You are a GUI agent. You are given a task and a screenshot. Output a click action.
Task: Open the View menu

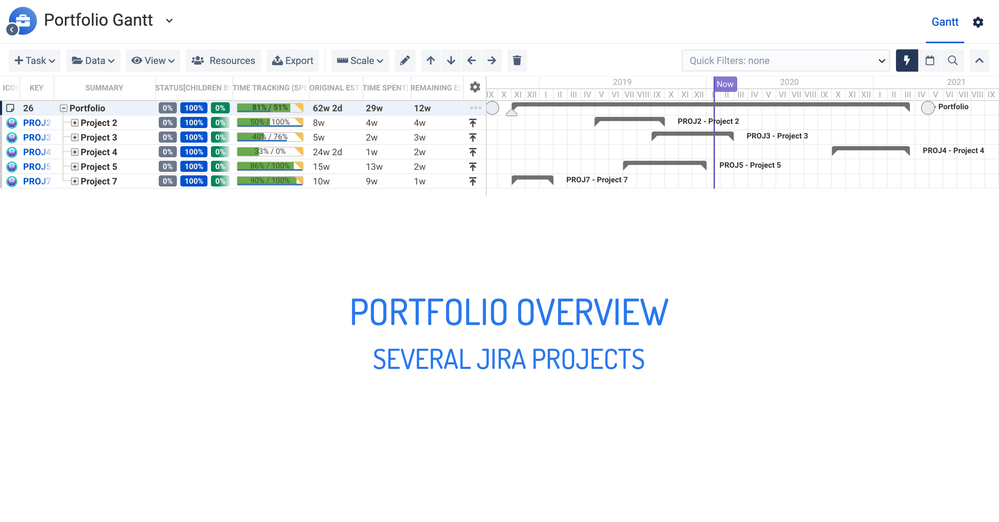153,61
